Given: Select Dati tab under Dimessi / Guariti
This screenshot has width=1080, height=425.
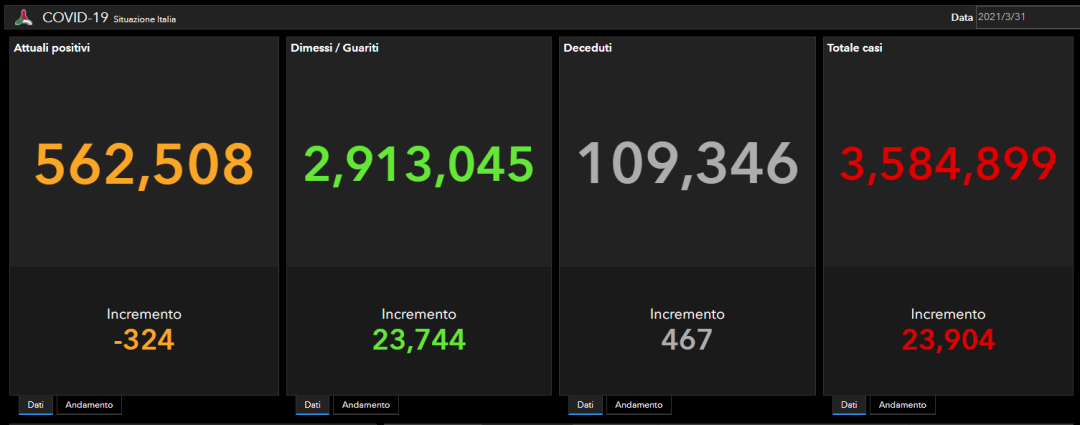Looking at the screenshot, I should tap(313, 405).
